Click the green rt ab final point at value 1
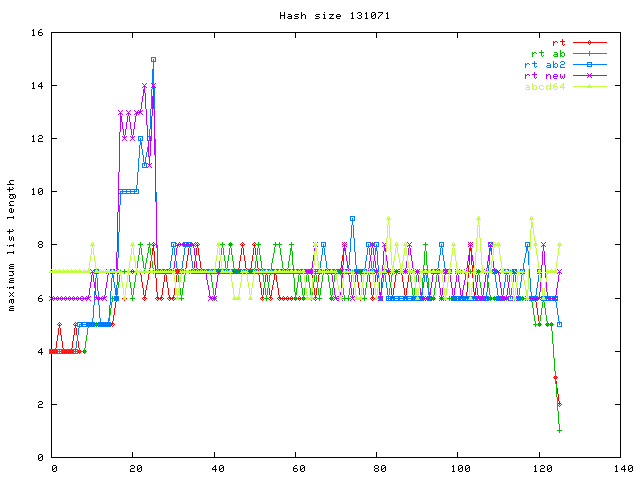This screenshot has width=640, height=480. coord(559,431)
